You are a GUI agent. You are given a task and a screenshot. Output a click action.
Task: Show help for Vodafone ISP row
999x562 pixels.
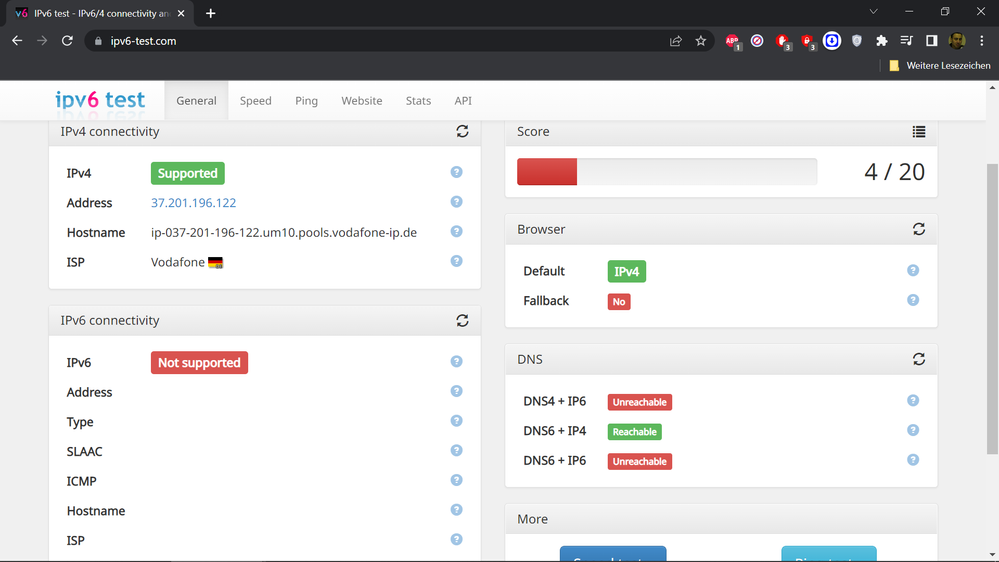pos(456,261)
